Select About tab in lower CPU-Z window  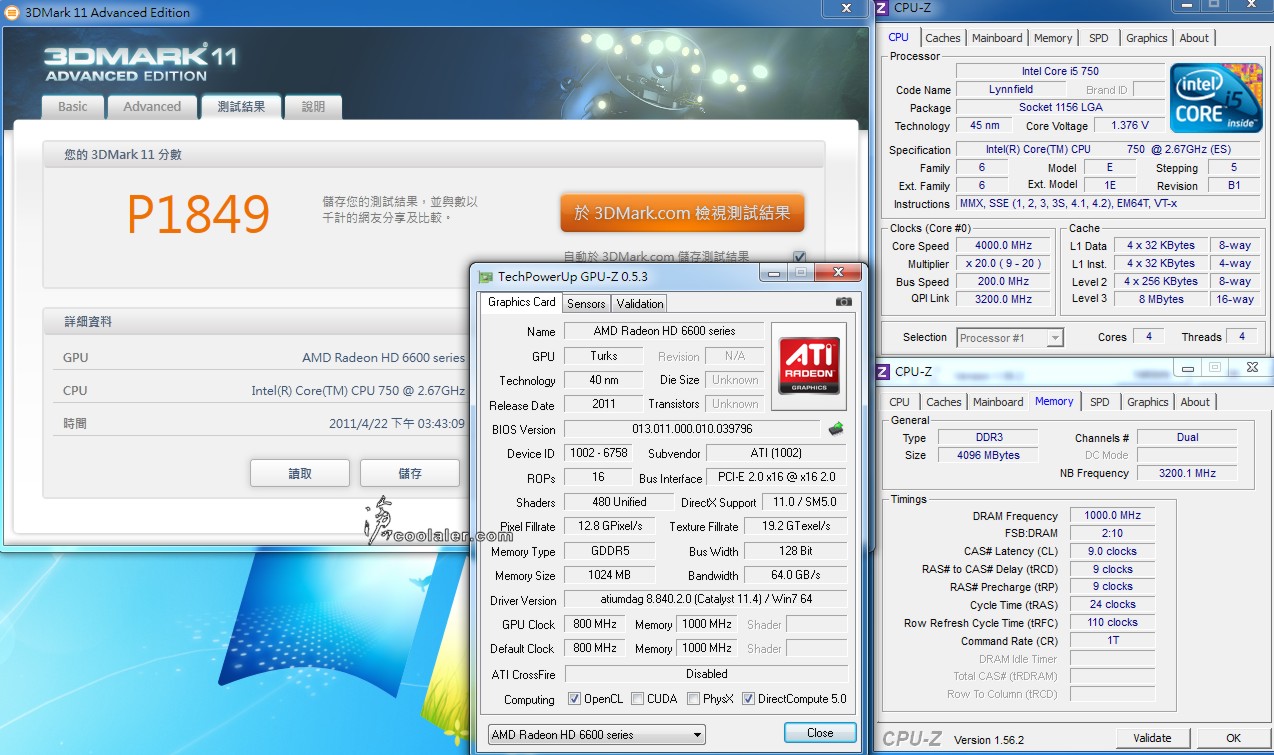click(x=1195, y=402)
